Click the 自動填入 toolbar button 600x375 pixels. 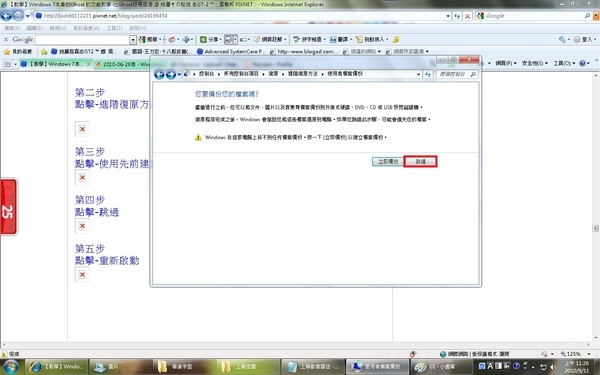372,39
